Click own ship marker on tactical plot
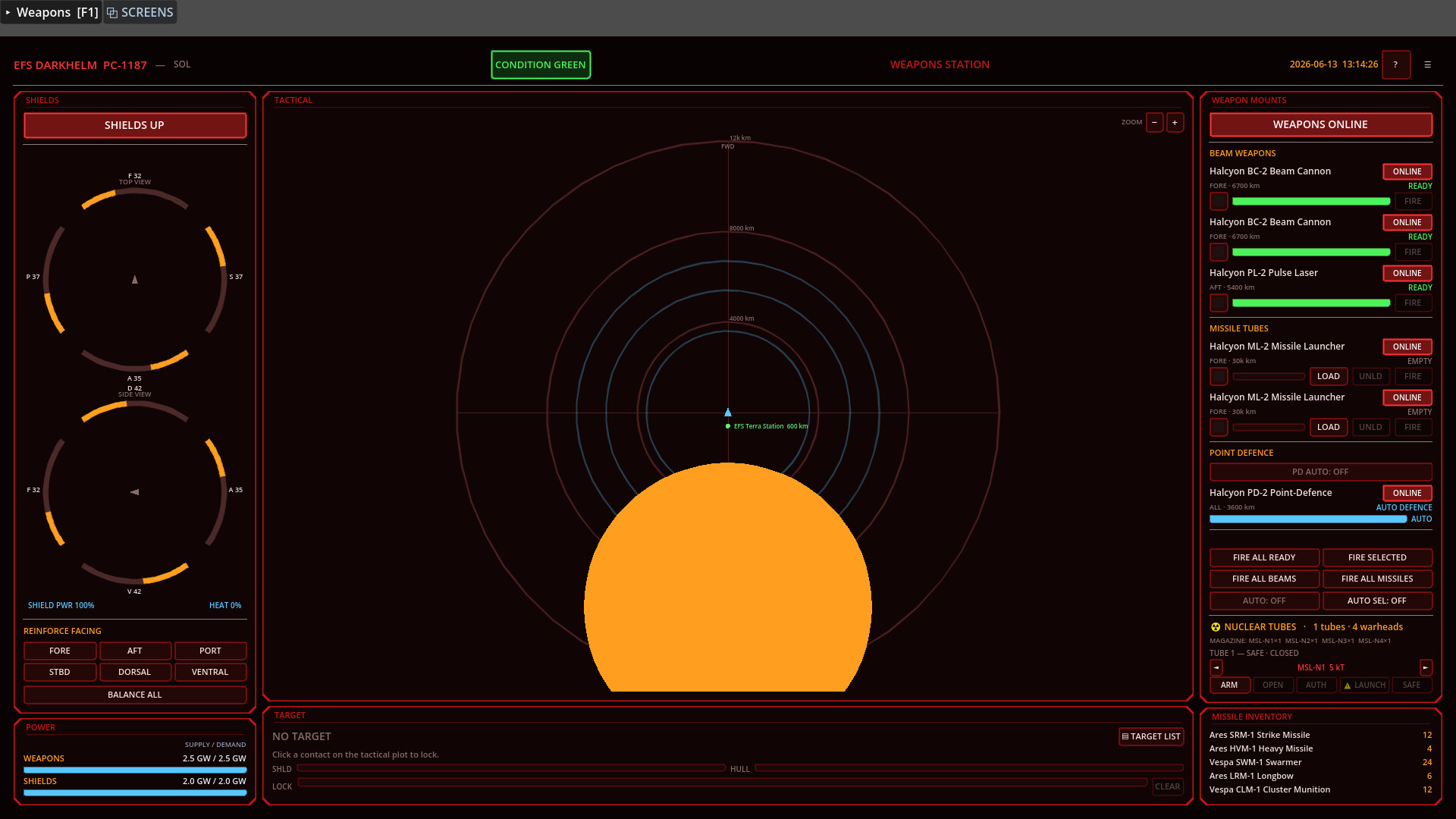 pyautogui.click(x=728, y=413)
